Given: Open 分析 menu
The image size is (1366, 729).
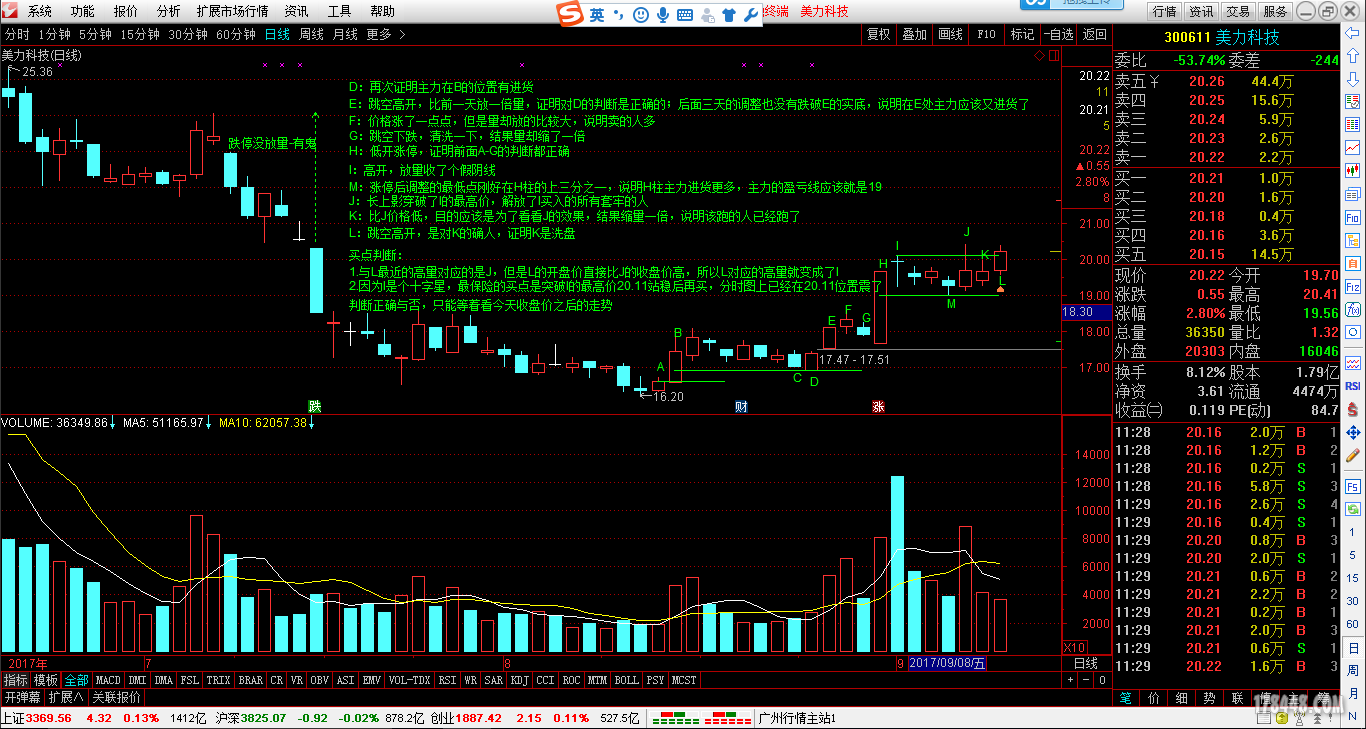Looking at the screenshot, I should pyautogui.click(x=169, y=11).
